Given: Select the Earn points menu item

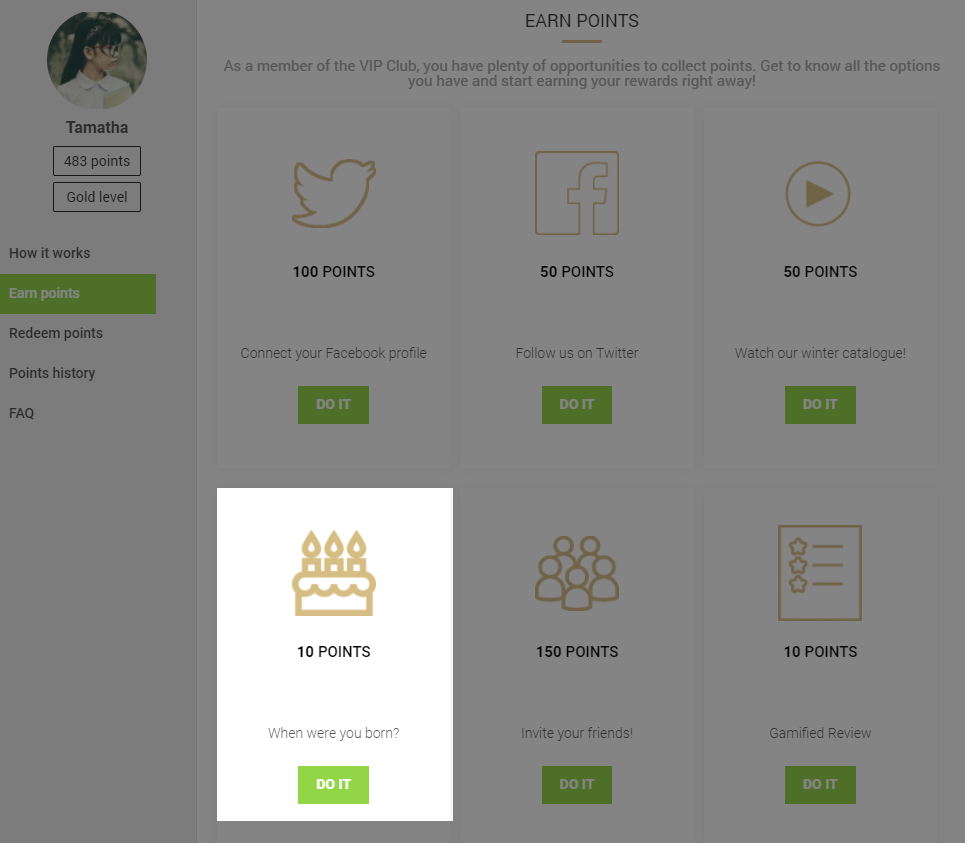Looking at the screenshot, I should click(78, 294).
